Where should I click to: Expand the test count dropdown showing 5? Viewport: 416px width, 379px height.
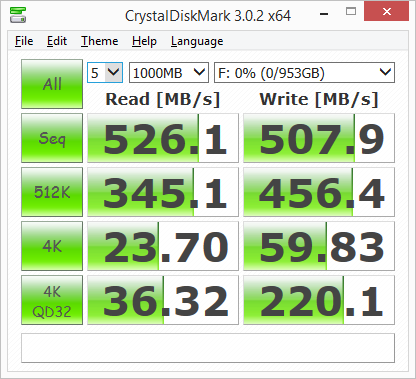[x=105, y=72]
